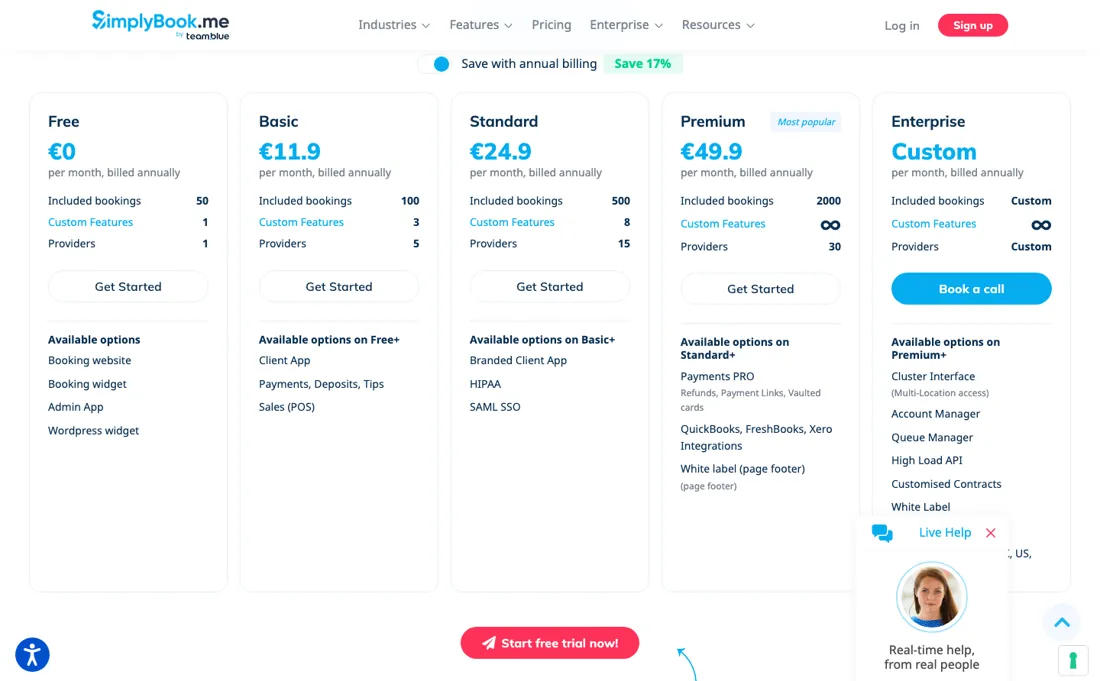Click the Save 17% badge
The image size is (1100, 681).
tap(643, 64)
